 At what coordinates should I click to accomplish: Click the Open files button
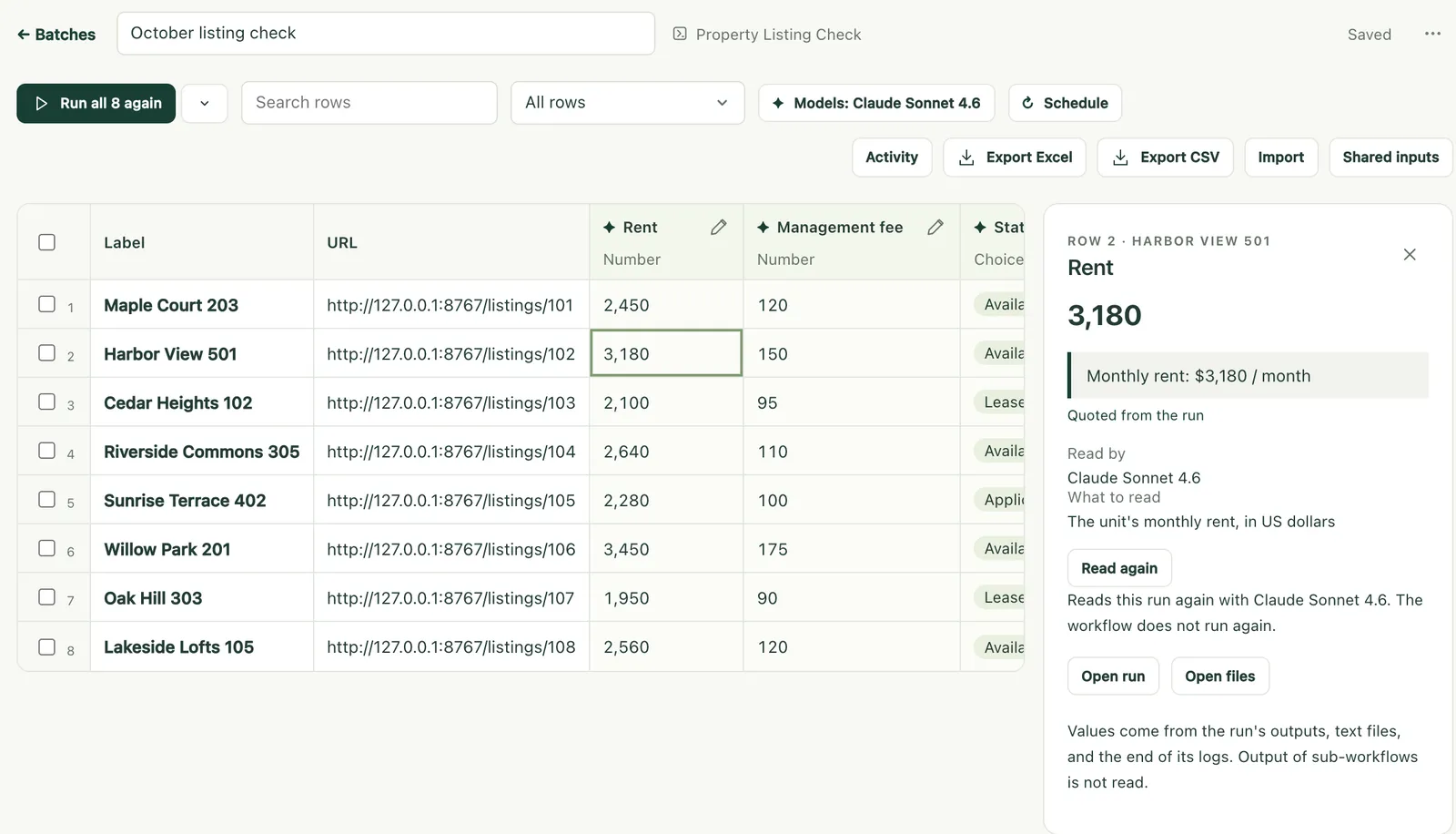pyautogui.click(x=1219, y=676)
